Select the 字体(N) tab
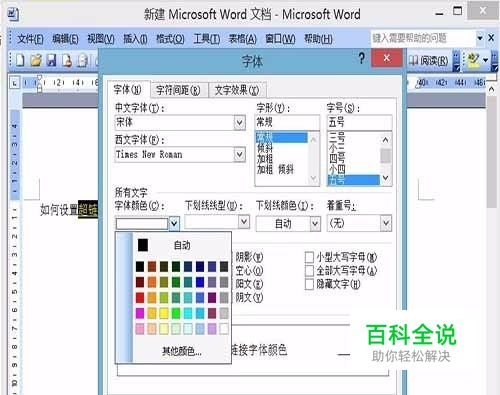 pyautogui.click(x=128, y=89)
